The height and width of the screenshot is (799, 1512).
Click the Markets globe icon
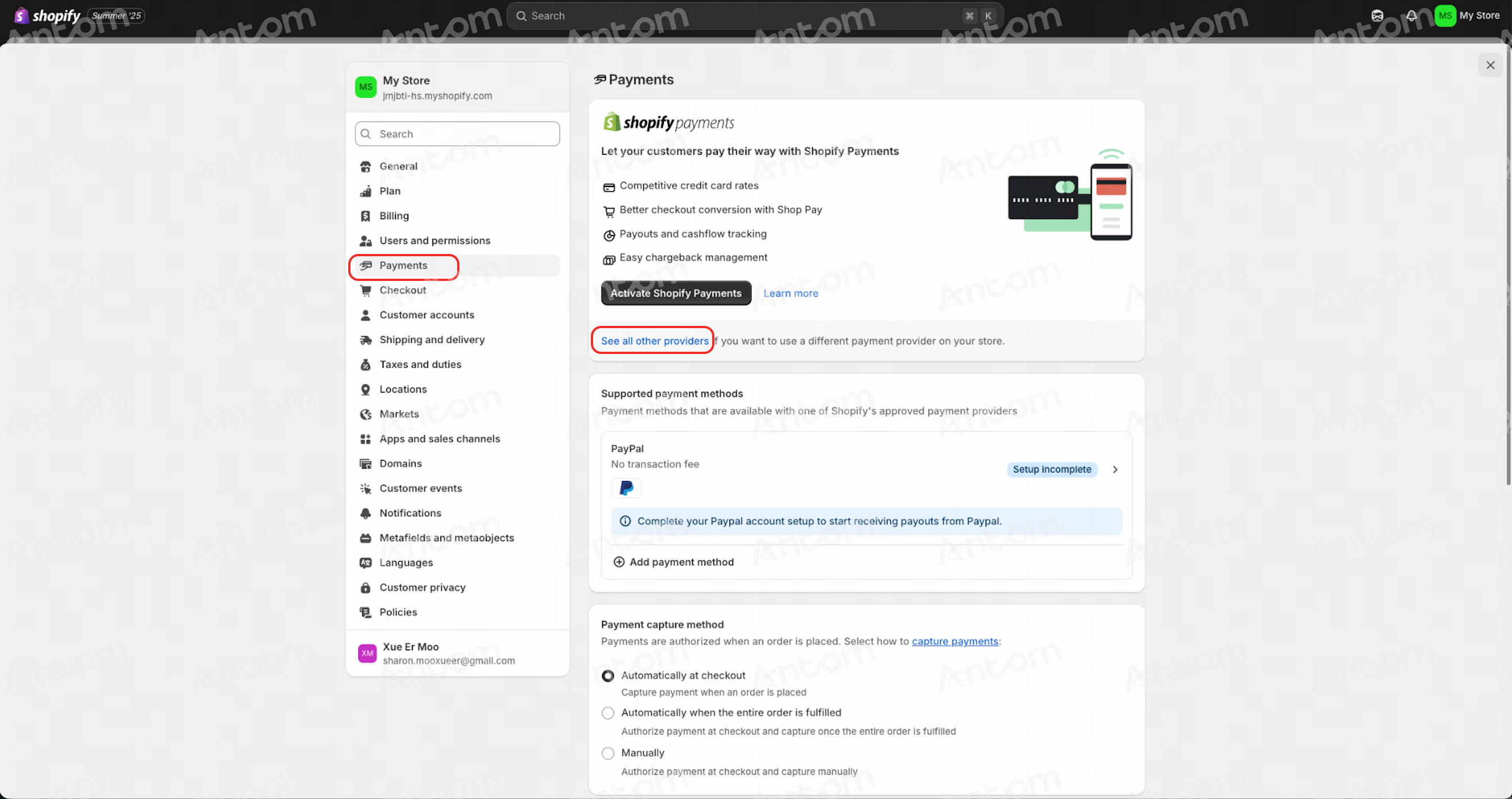(x=366, y=415)
